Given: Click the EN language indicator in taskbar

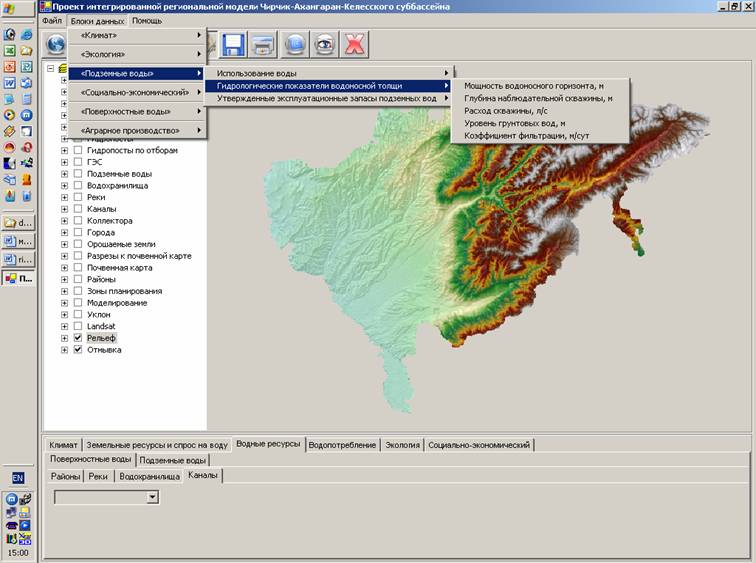Looking at the screenshot, I should [x=18, y=478].
